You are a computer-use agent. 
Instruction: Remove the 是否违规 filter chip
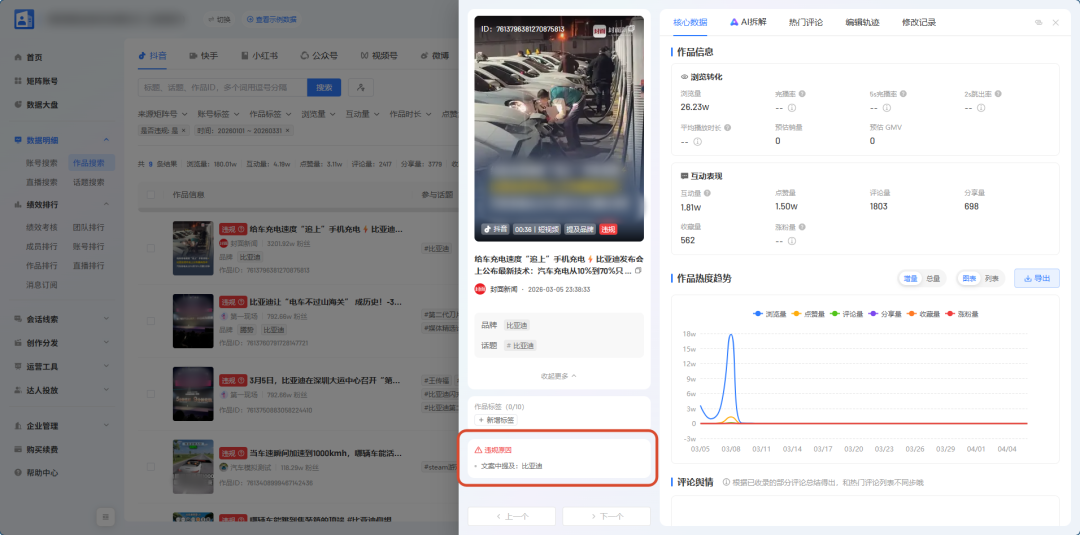[184, 130]
